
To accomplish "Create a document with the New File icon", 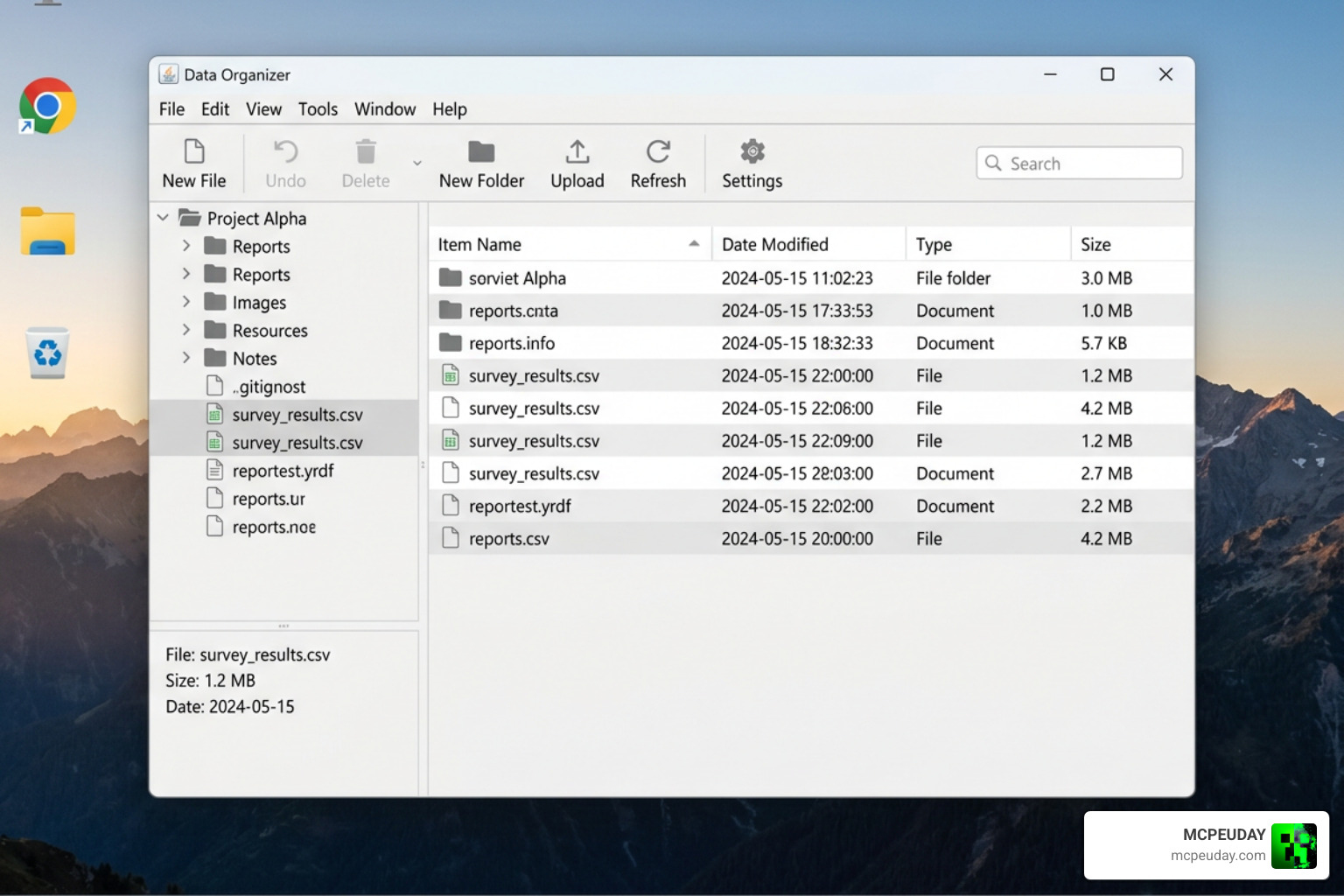I will tap(194, 151).
